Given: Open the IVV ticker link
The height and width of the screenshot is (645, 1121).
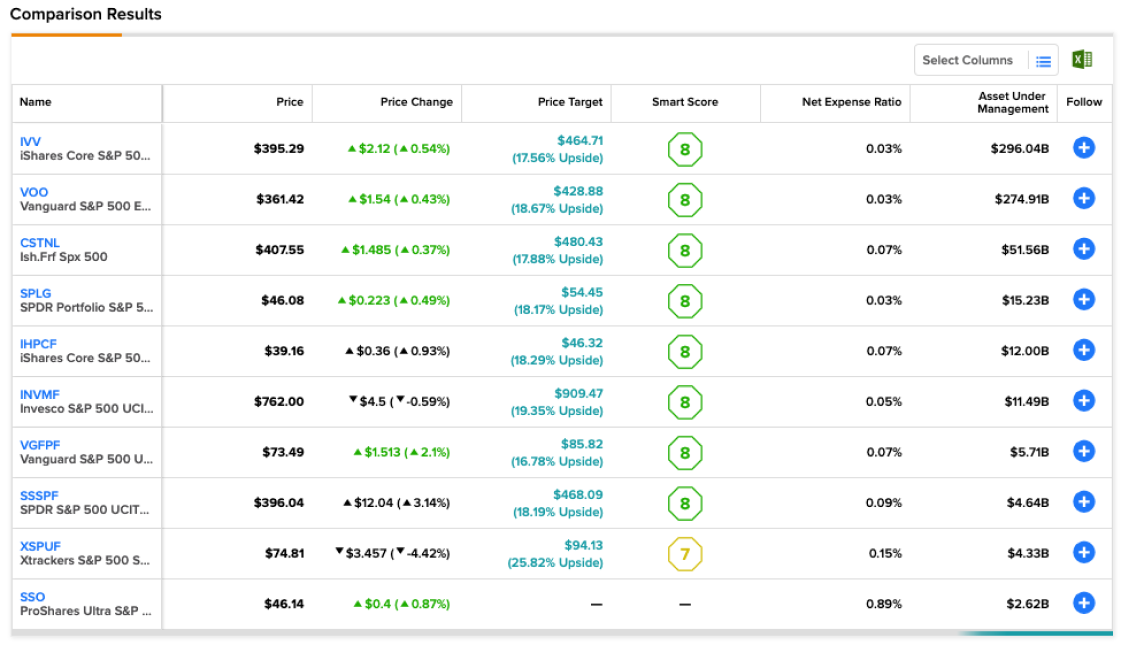Looking at the screenshot, I should (30, 142).
